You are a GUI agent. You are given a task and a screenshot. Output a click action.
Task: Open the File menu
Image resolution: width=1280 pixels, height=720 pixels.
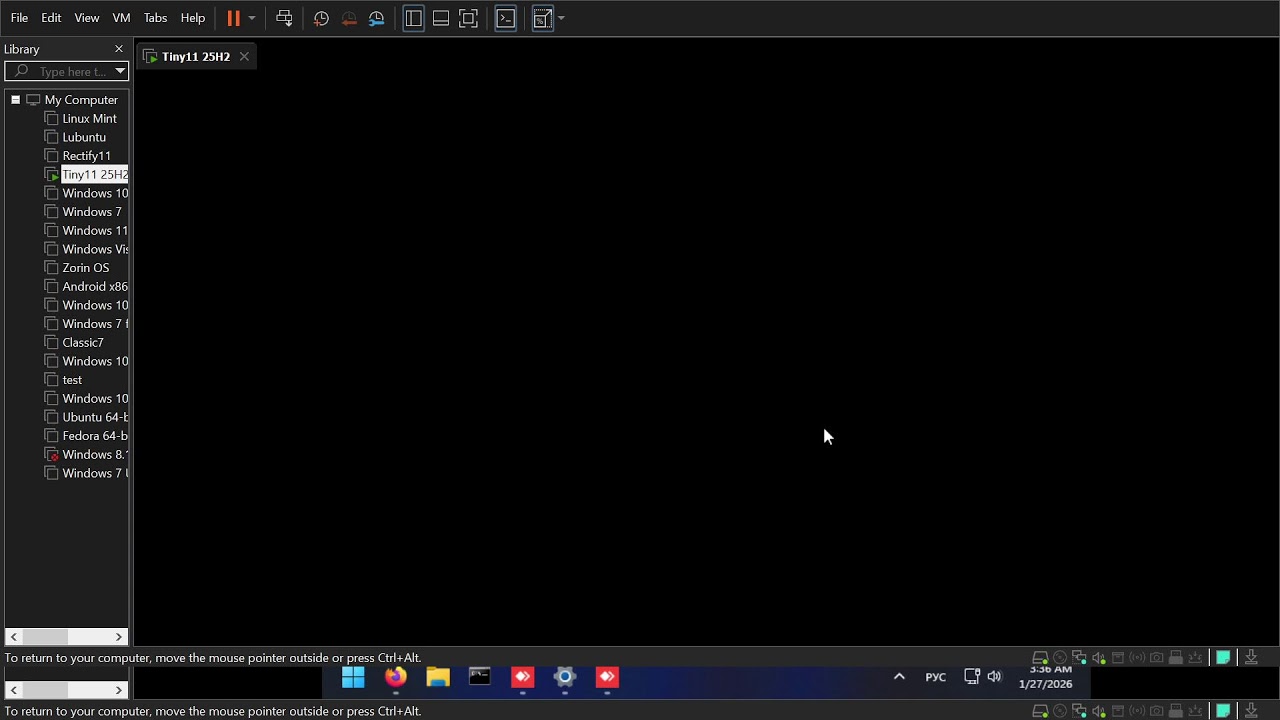coord(19,18)
